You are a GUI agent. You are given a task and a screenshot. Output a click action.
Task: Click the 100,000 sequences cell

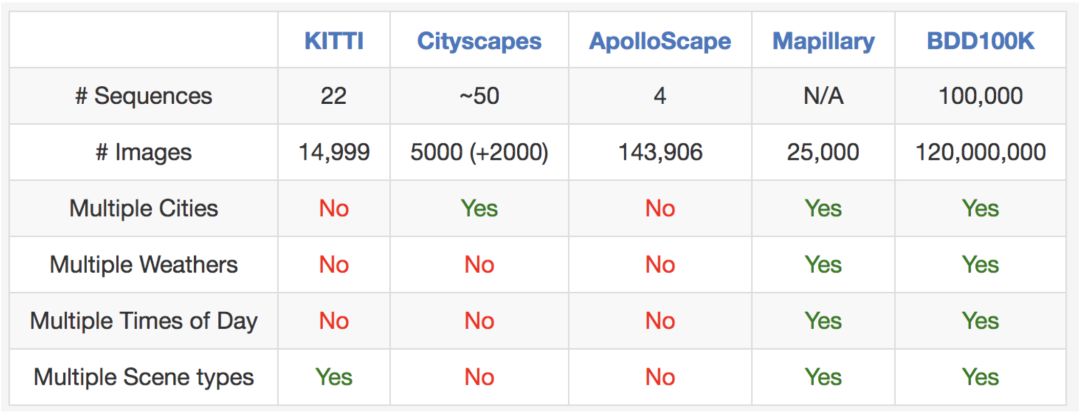980,96
